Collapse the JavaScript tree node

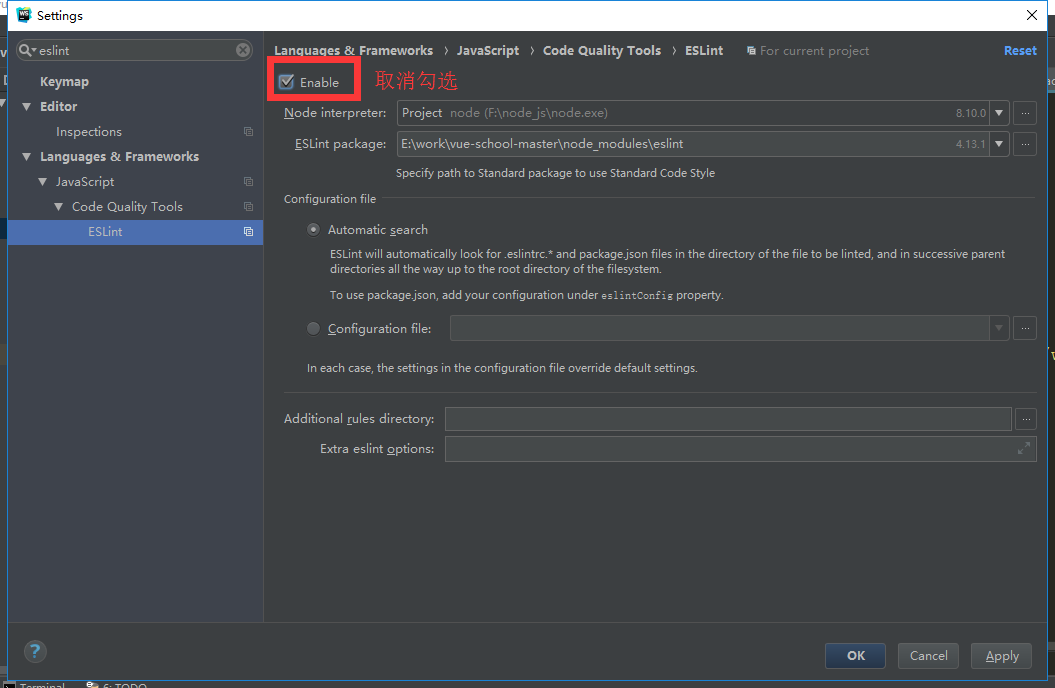(43, 182)
